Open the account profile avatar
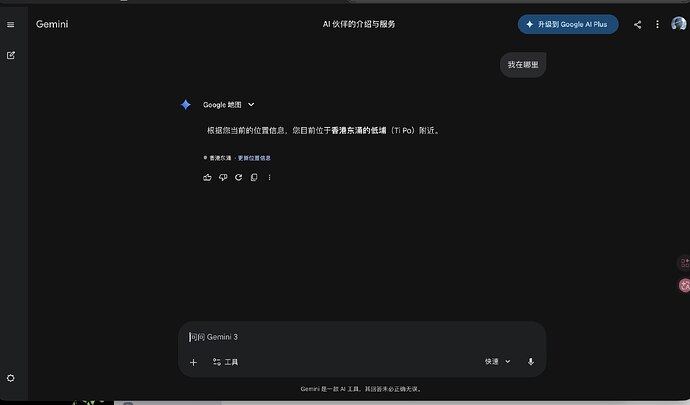This screenshot has width=690, height=405. pyautogui.click(x=678, y=24)
